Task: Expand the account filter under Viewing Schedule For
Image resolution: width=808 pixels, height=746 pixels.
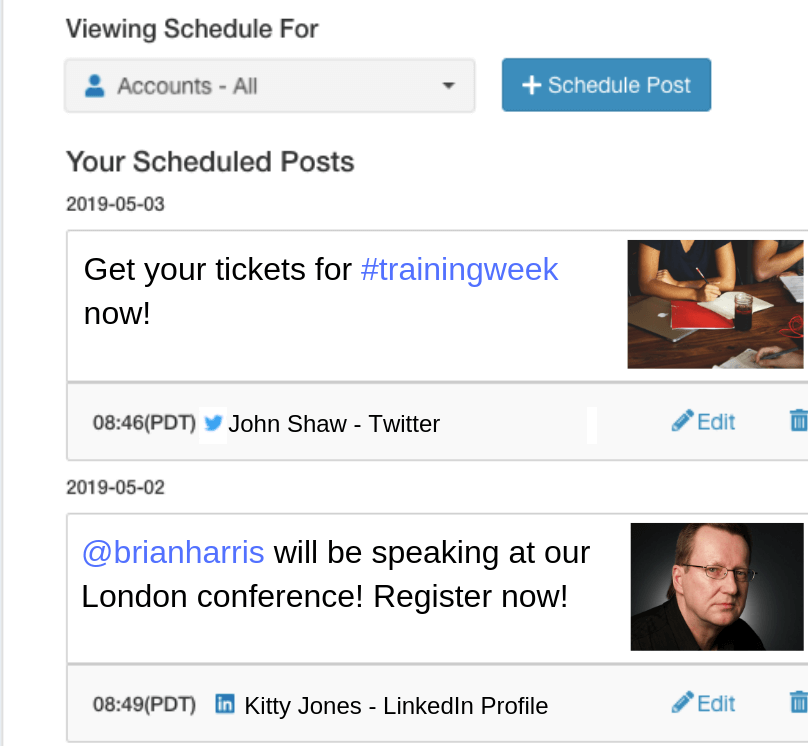Action: [x=269, y=86]
